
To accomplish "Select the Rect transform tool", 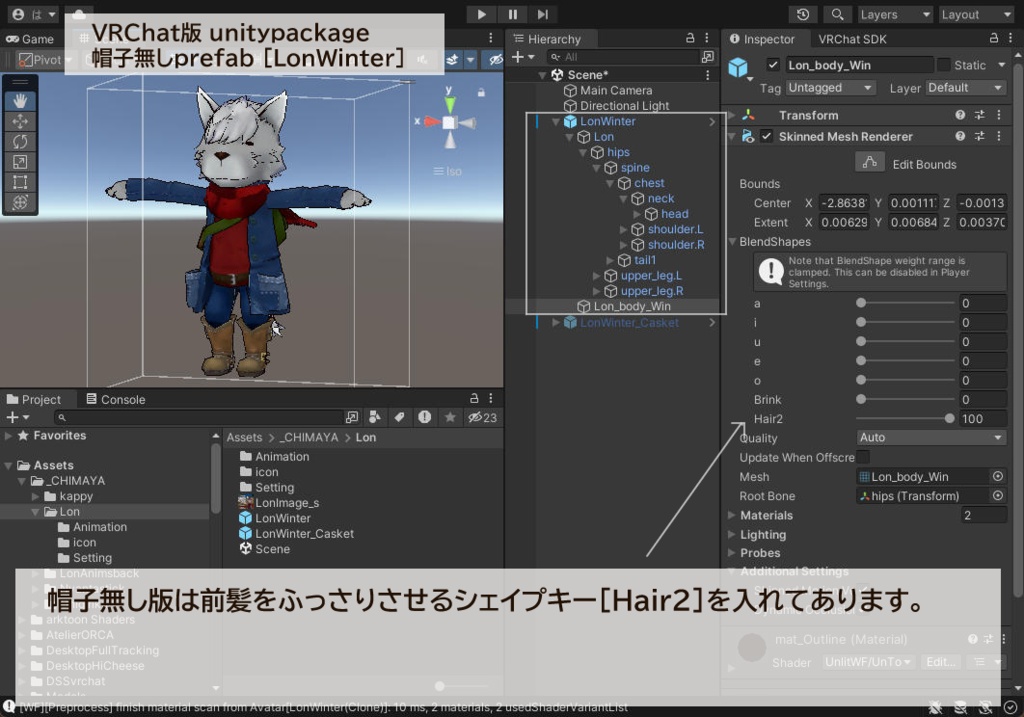I will click(x=20, y=182).
